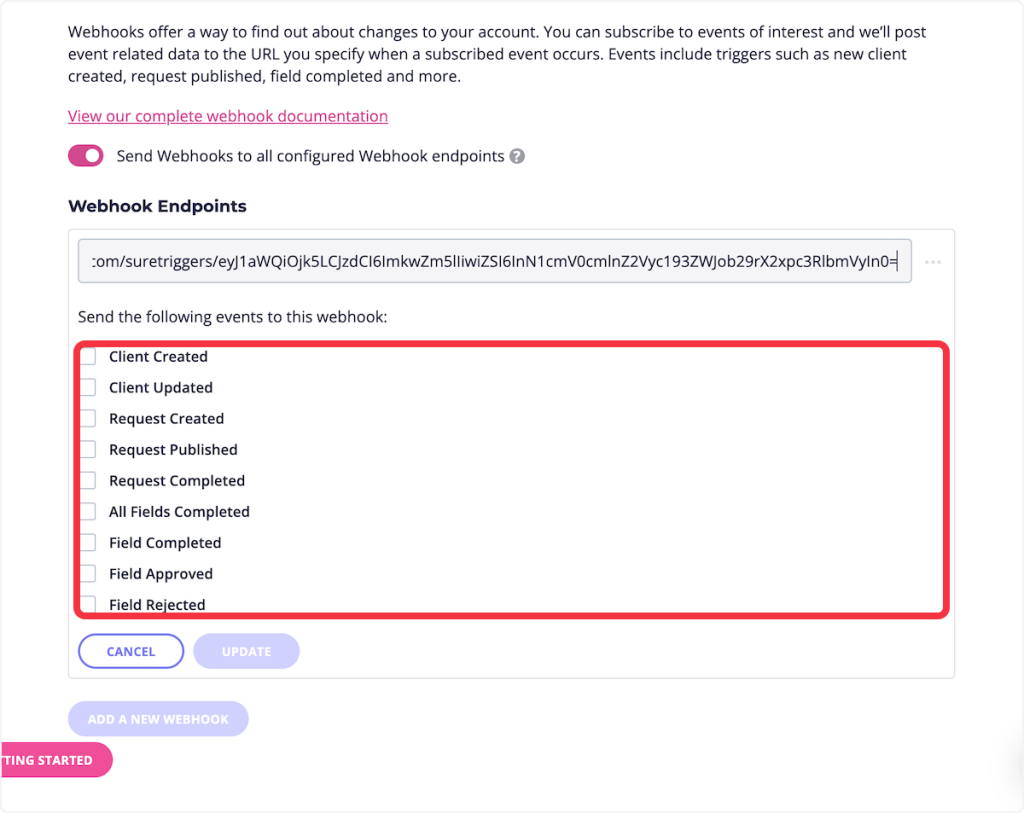Screen dimensions: 1024x813
Task: Select the Request Completed checkbox
Action: (89, 481)
